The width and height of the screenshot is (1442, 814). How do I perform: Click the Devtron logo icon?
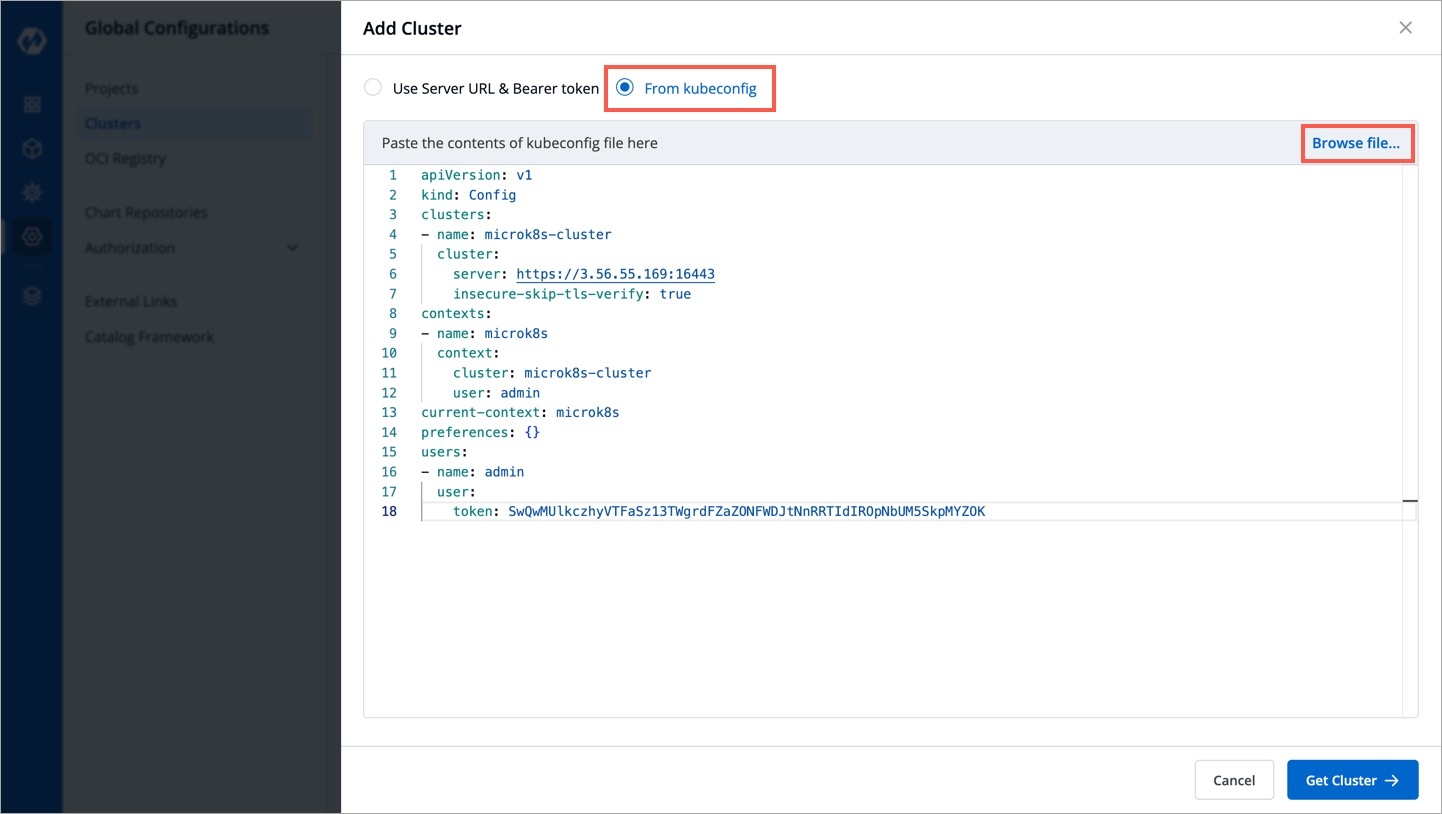(32, 44)
